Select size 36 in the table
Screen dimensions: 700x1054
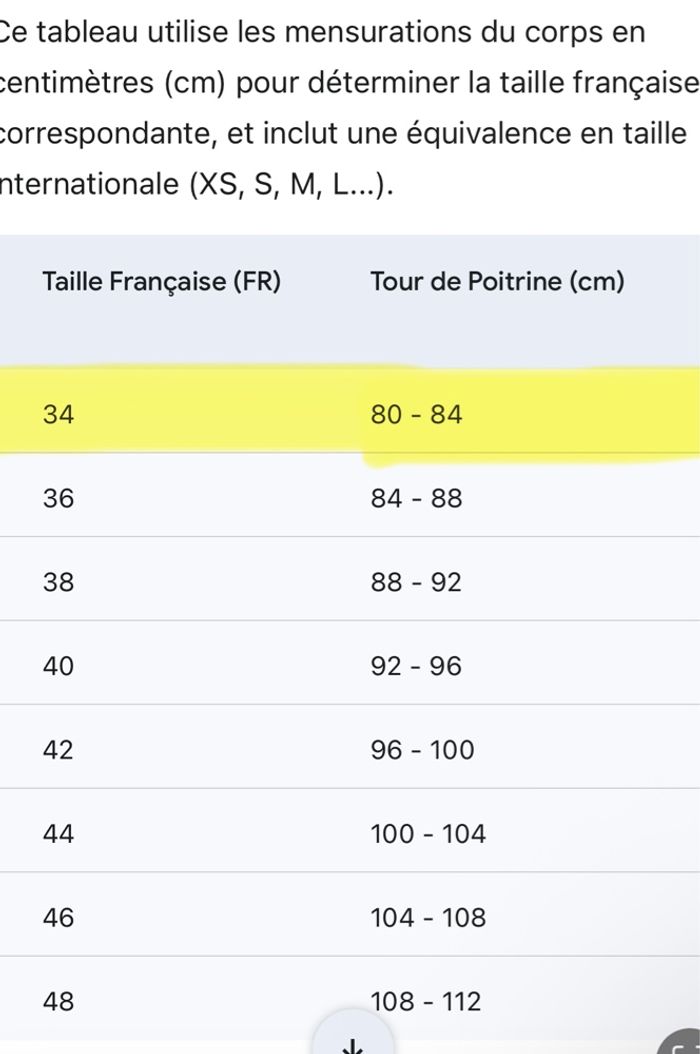pos(58,498)
